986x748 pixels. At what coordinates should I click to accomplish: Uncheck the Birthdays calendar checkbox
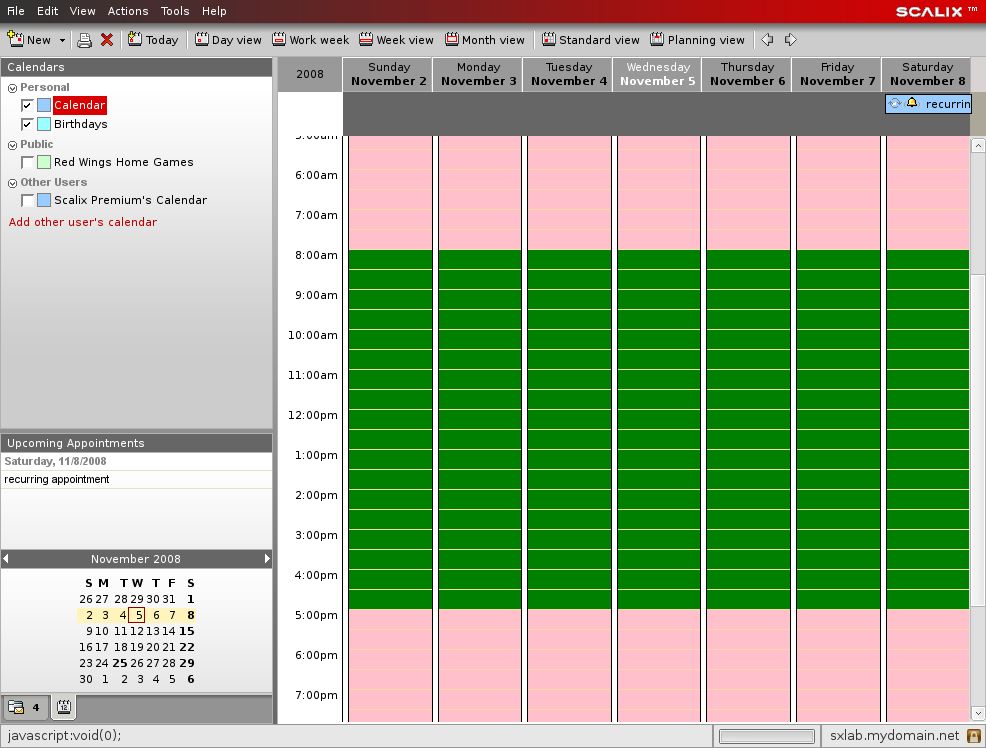point(28,124)
